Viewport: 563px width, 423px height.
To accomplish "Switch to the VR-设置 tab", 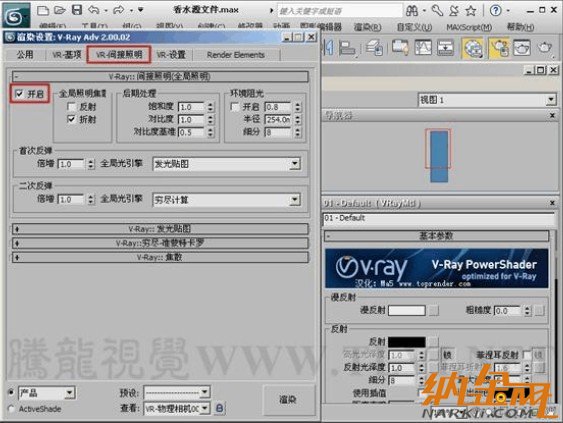I will (172, 55).
